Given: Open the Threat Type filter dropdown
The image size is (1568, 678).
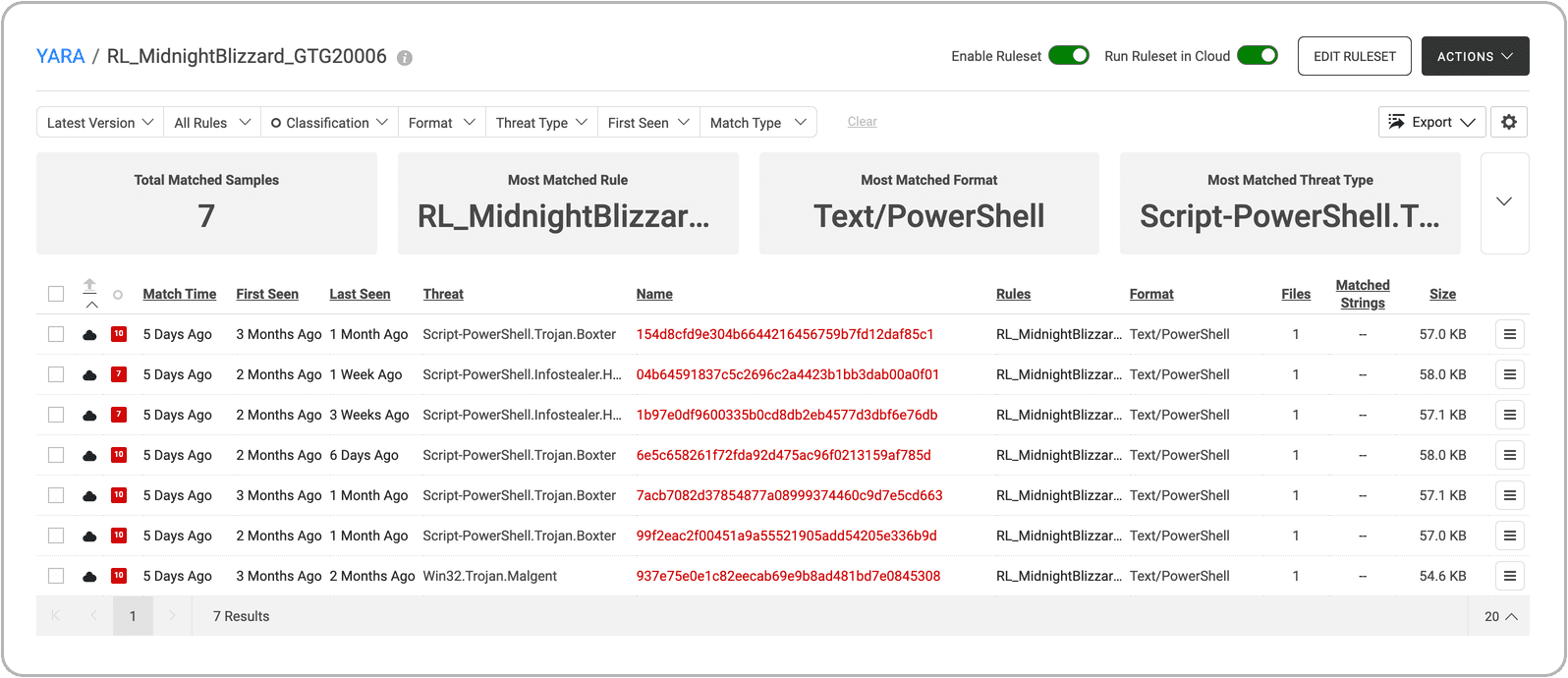Looking at the screenshot, I should point(541,122).
